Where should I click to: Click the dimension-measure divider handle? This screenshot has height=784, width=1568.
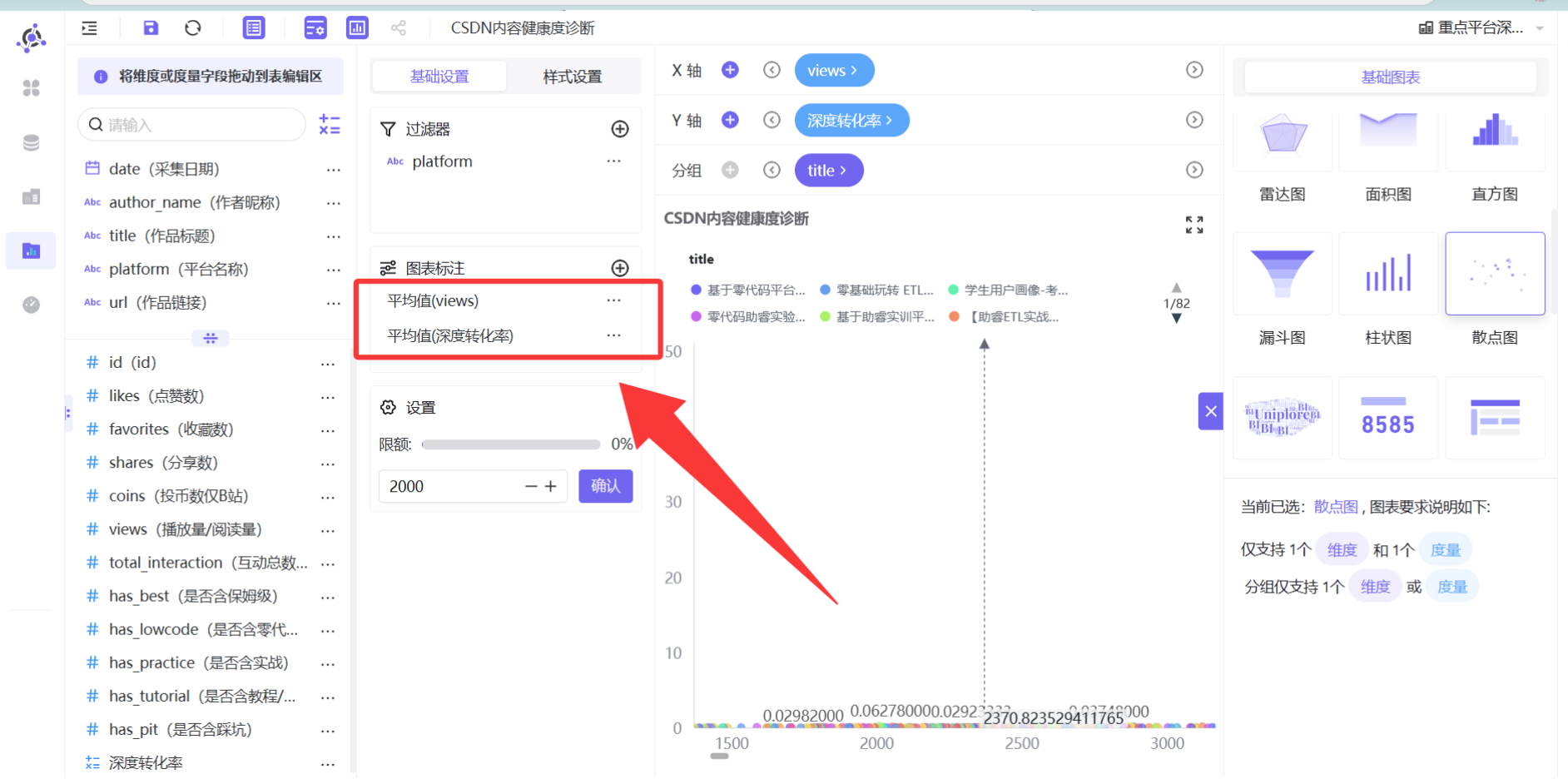point(211,338)
